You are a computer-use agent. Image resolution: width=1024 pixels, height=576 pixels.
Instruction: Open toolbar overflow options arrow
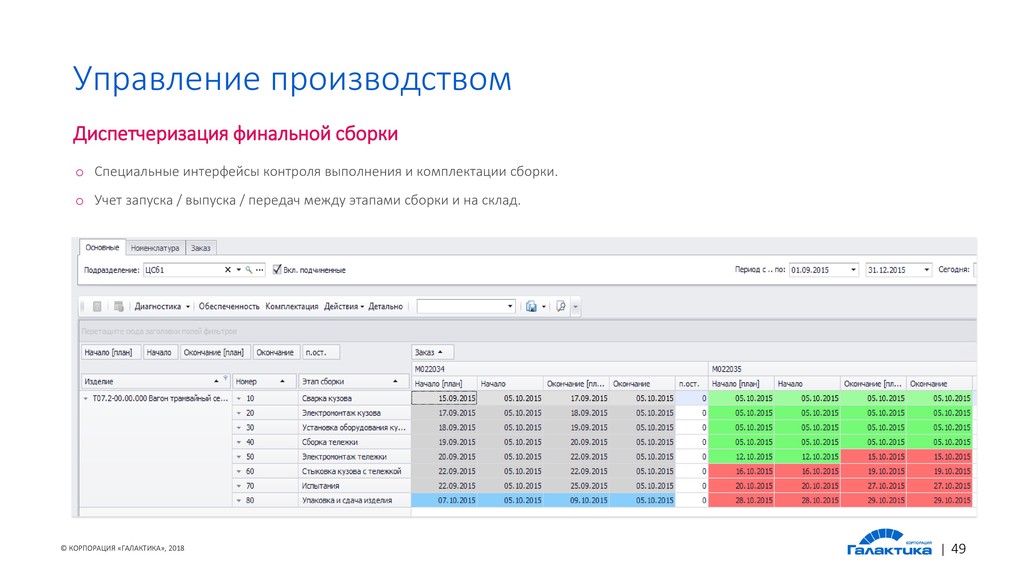(575, 306)
